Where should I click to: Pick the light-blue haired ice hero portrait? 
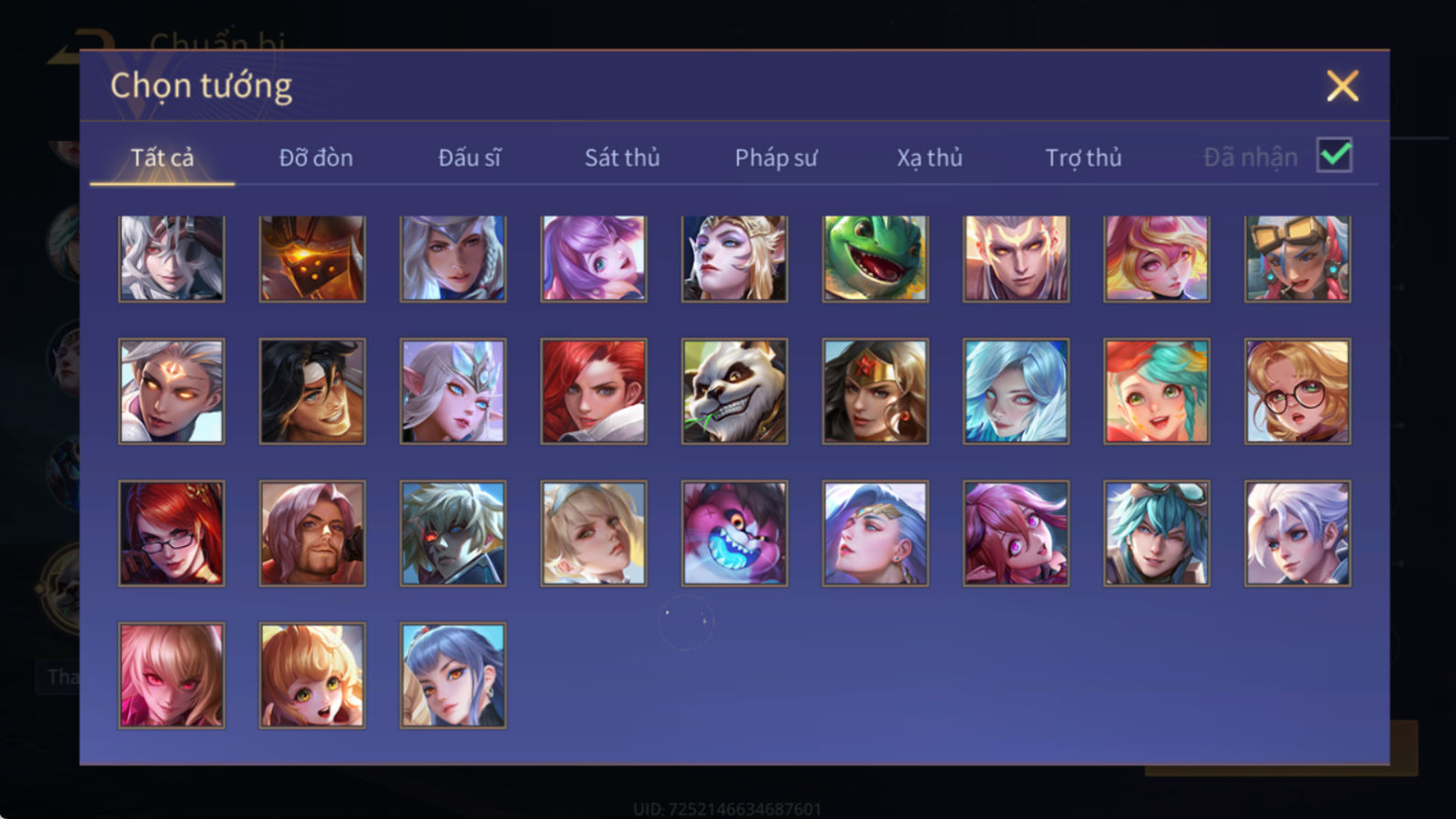[1016, 391]
